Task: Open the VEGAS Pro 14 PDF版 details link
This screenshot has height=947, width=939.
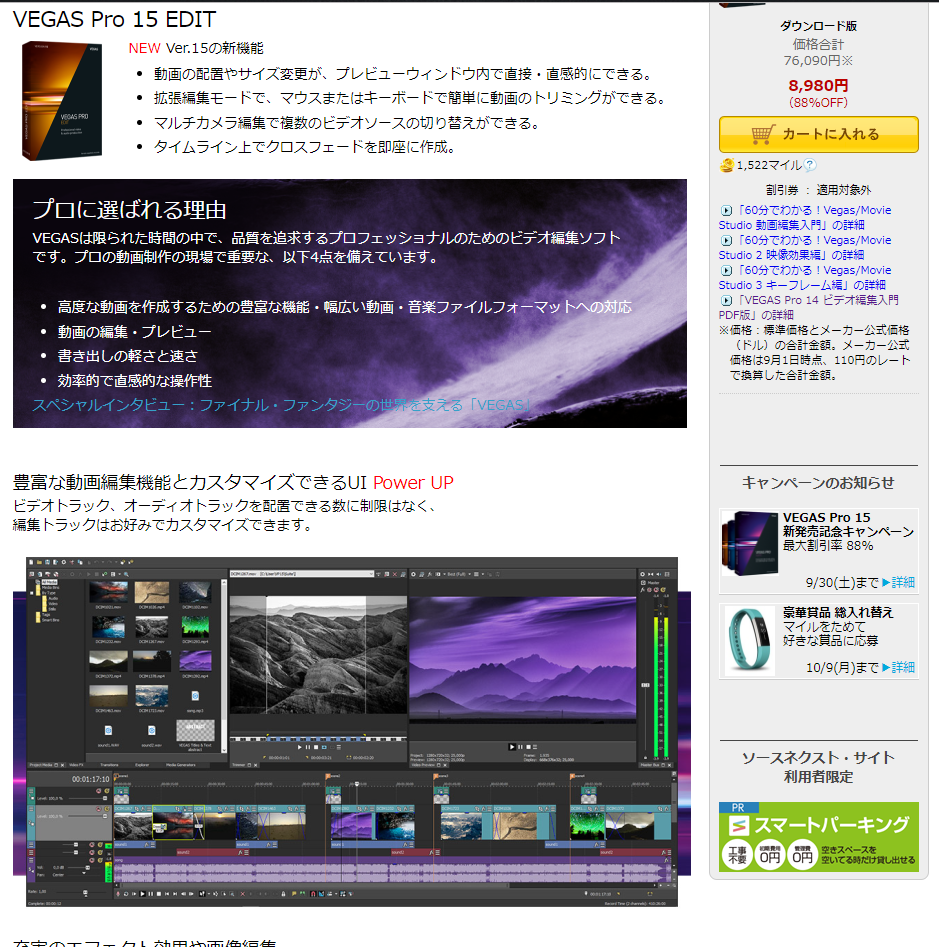Action: (x=809, y=307)
